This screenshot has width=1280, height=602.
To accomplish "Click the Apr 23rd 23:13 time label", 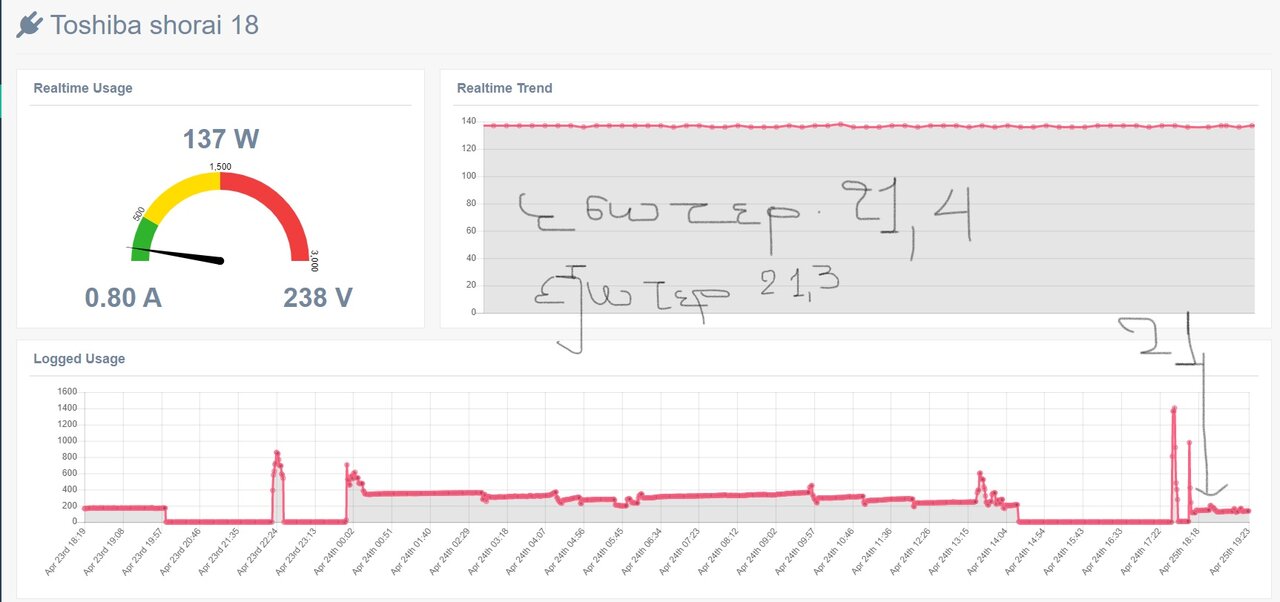I will coord(296,551).
